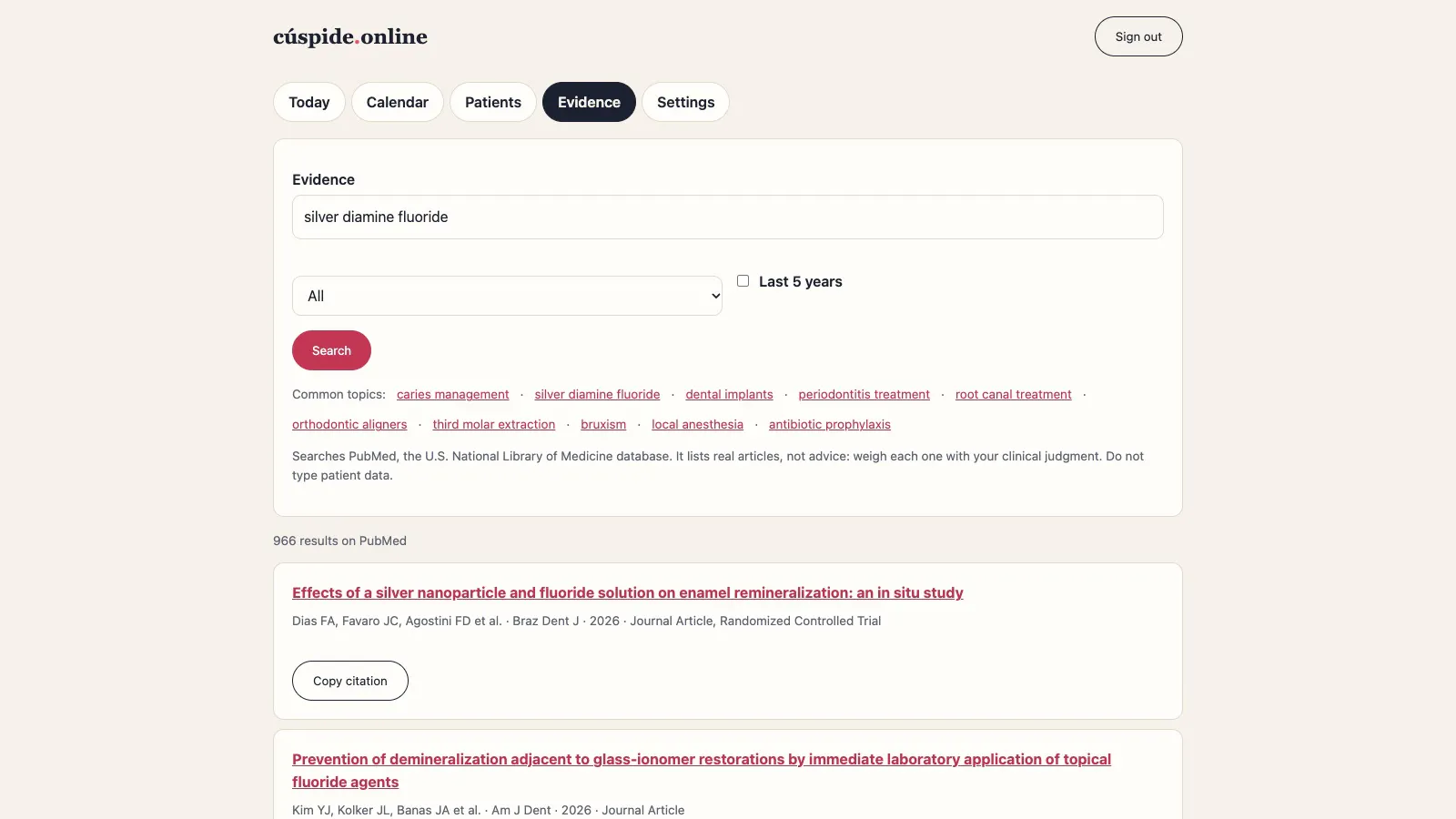The width and height of the screenshot is (1456, 819).
Task: Select periodontitis treatment topic
Action: (x=864, y=394)
